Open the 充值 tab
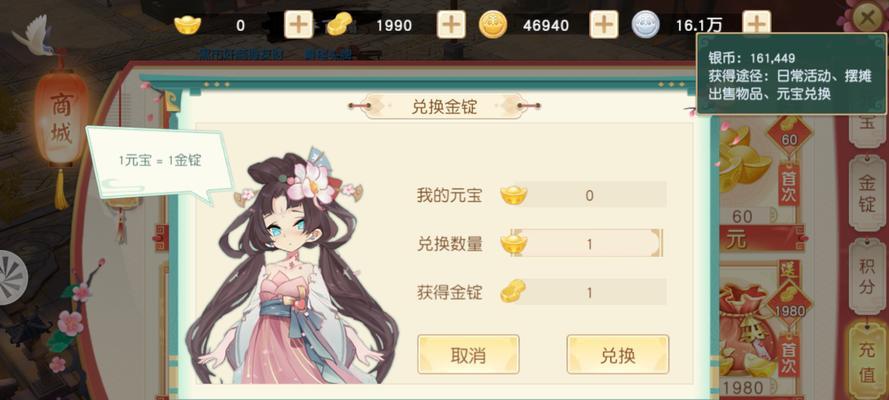 [x=867, y=360]
